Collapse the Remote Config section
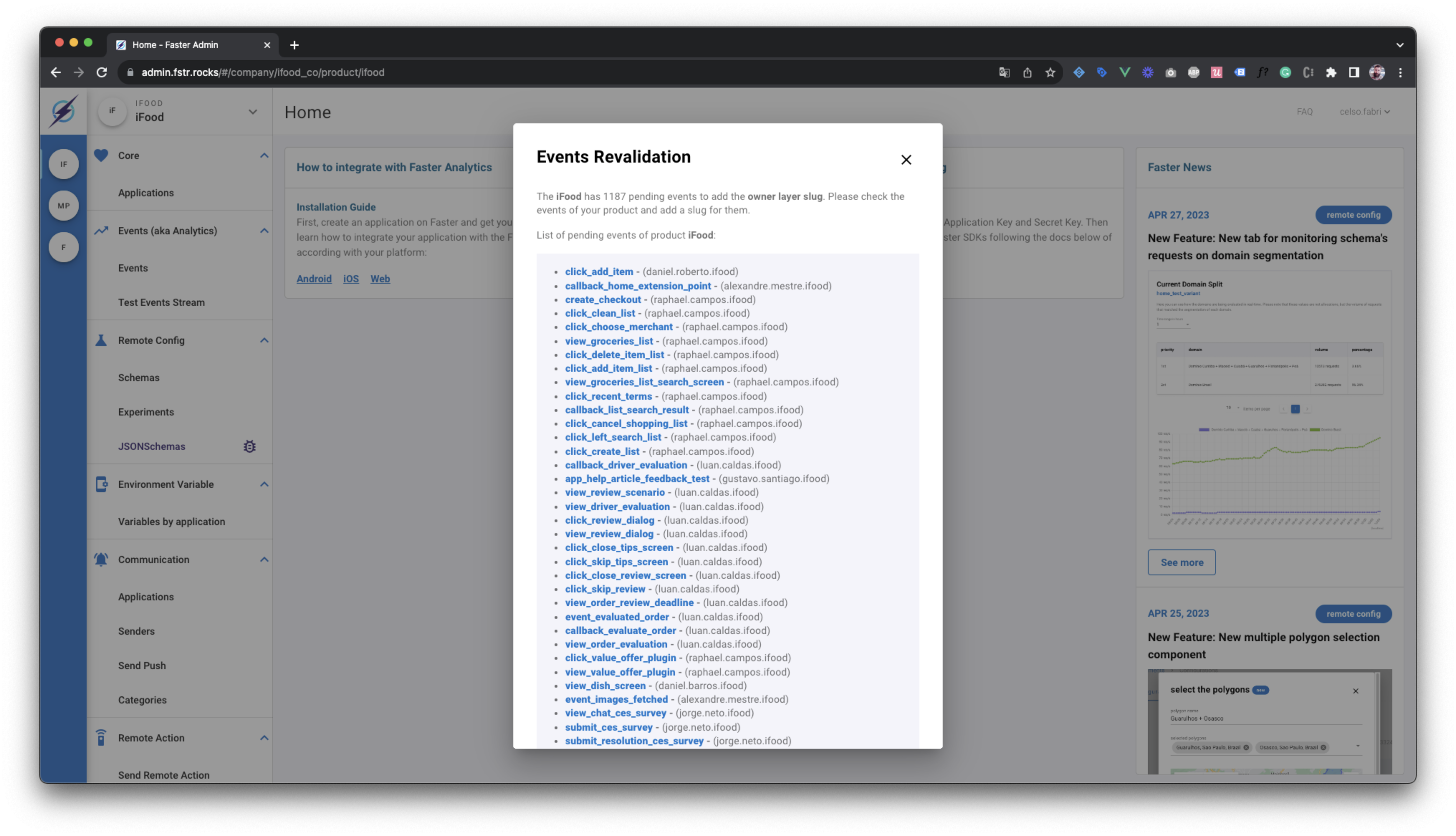The width and height of the screenshot is (1456, 836). click(x=264, y=341)
